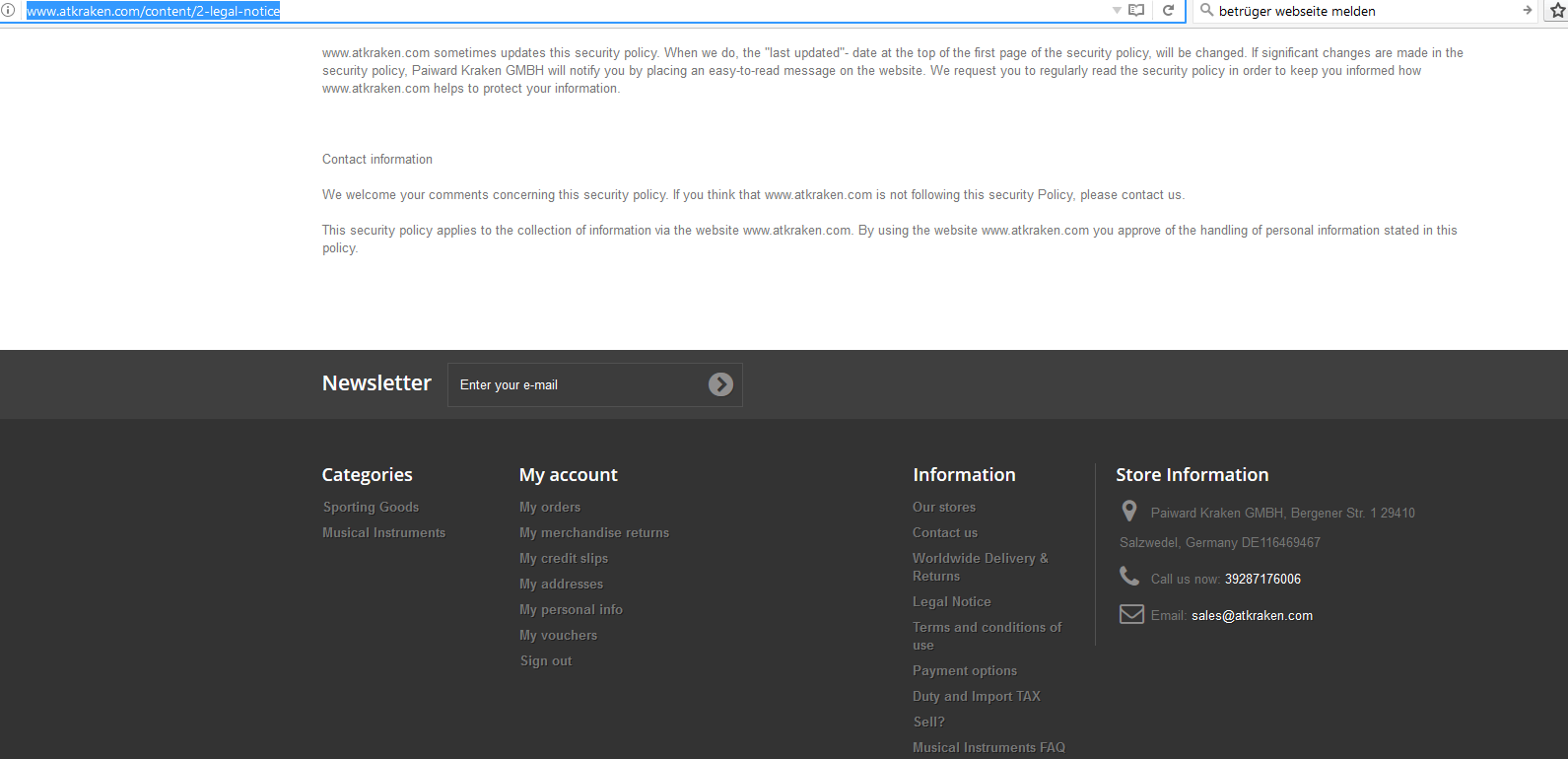Go to My orders
1568x759 pixels.
(x=550, y=507)
